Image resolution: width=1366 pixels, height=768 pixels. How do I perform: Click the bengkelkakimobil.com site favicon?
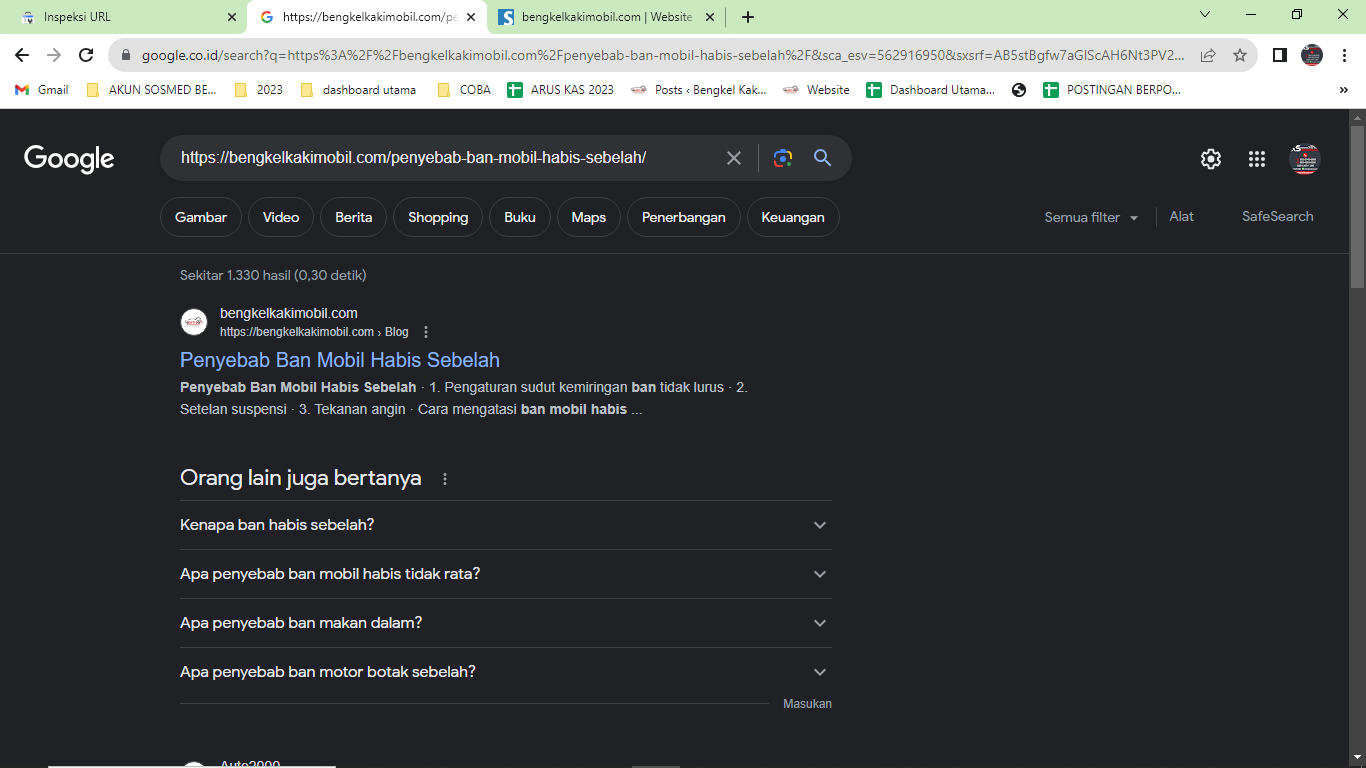194,322
